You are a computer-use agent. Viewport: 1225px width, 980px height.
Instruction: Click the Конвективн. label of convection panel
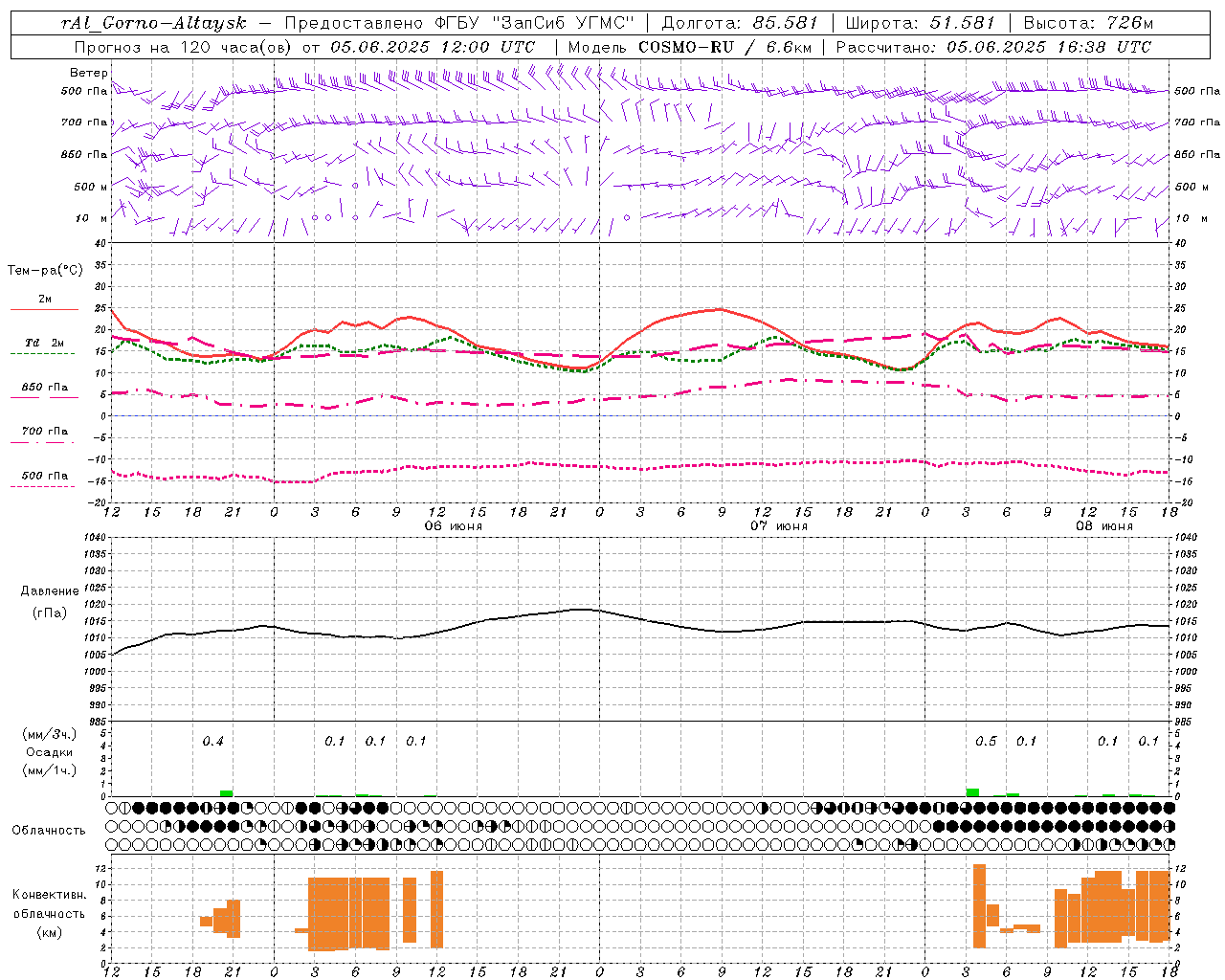coord(49,895)
